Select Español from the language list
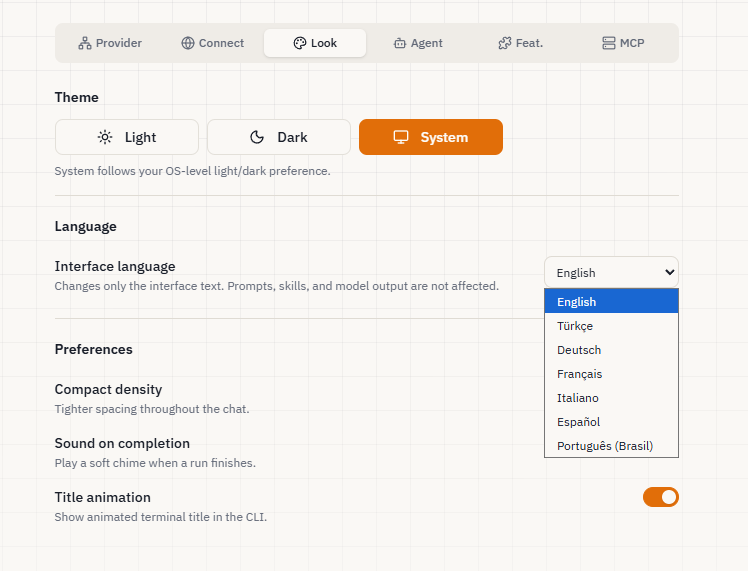The height and width of the screenshot is (571, 748). click(x=612, y=422)
